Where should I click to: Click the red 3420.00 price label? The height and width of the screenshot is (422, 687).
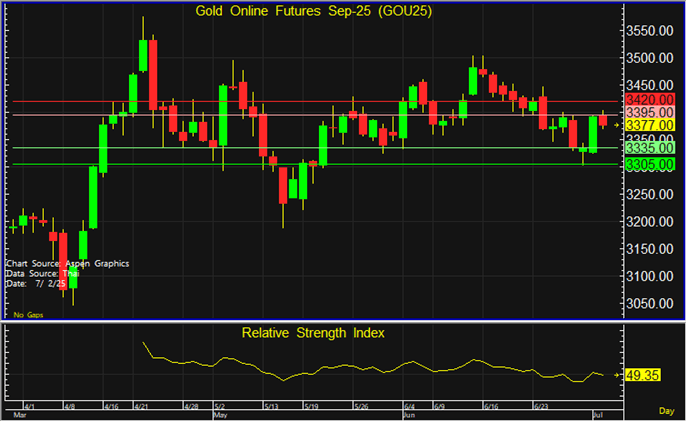[x=649, y=100]
